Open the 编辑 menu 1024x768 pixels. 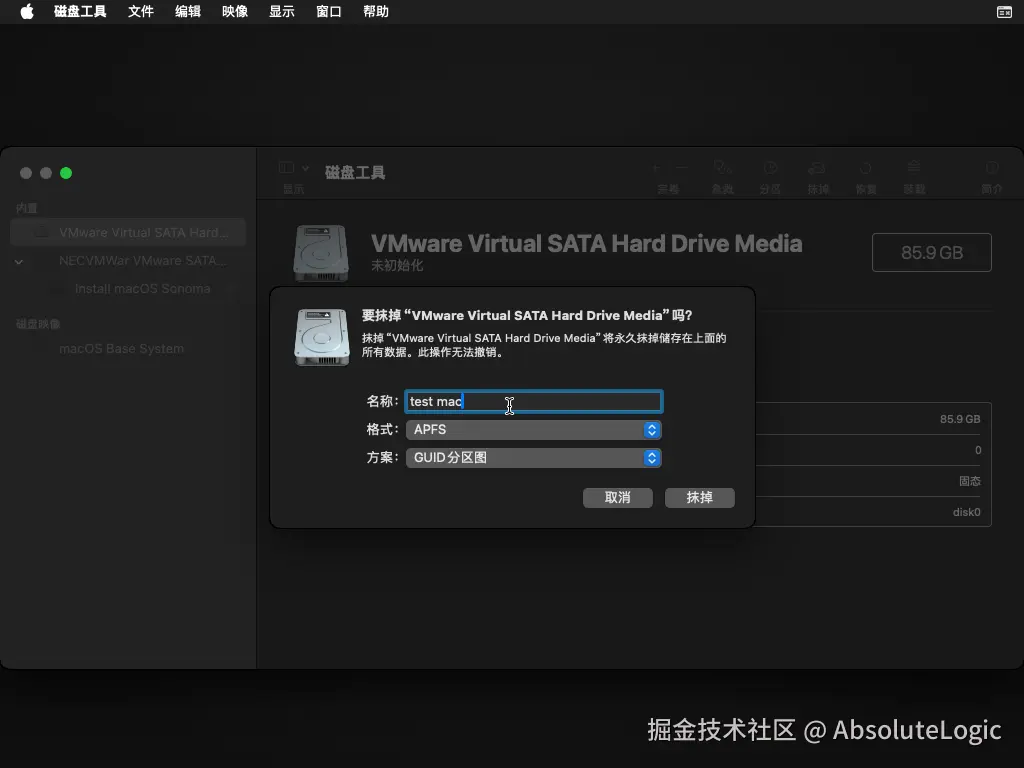(187, 11)
